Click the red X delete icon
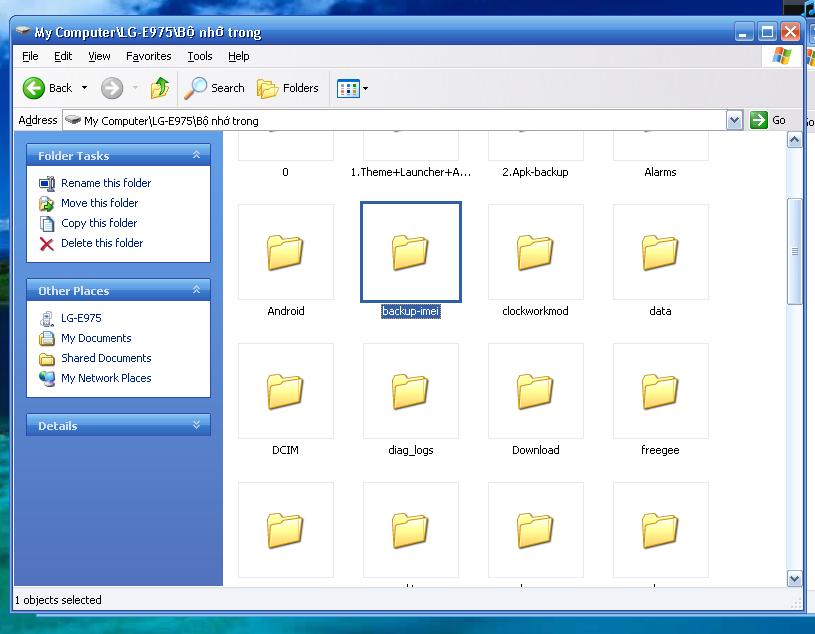The width and height of the screenshot is (815, 634). point(47,244)
